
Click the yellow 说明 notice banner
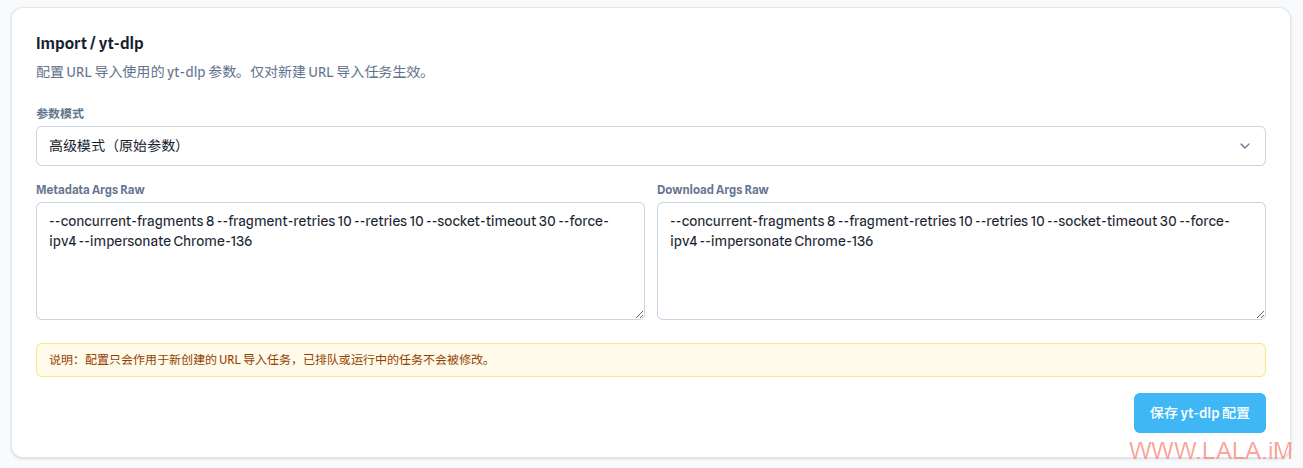(x=650, y=360)
